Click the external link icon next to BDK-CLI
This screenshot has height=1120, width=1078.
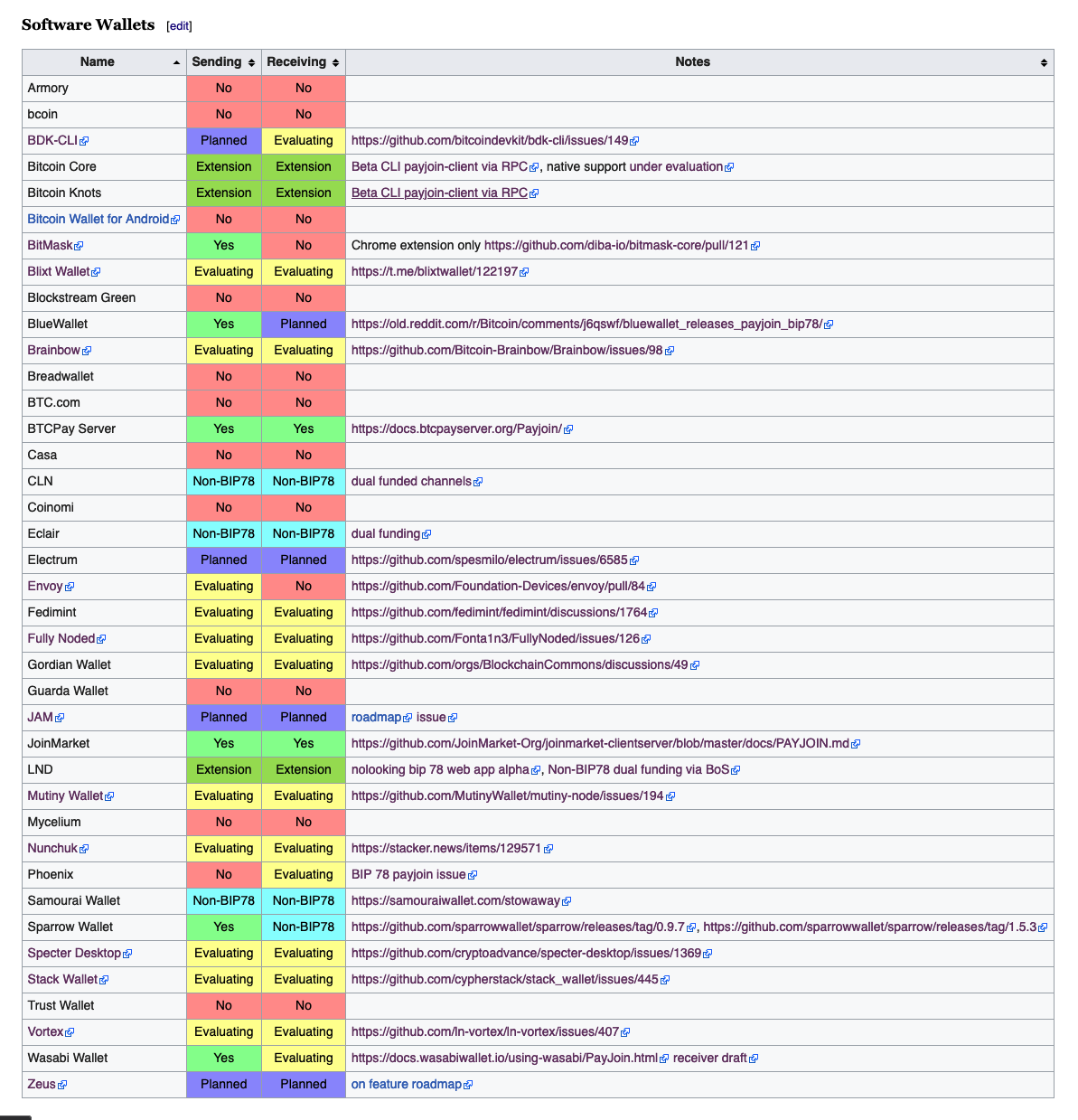85,140
